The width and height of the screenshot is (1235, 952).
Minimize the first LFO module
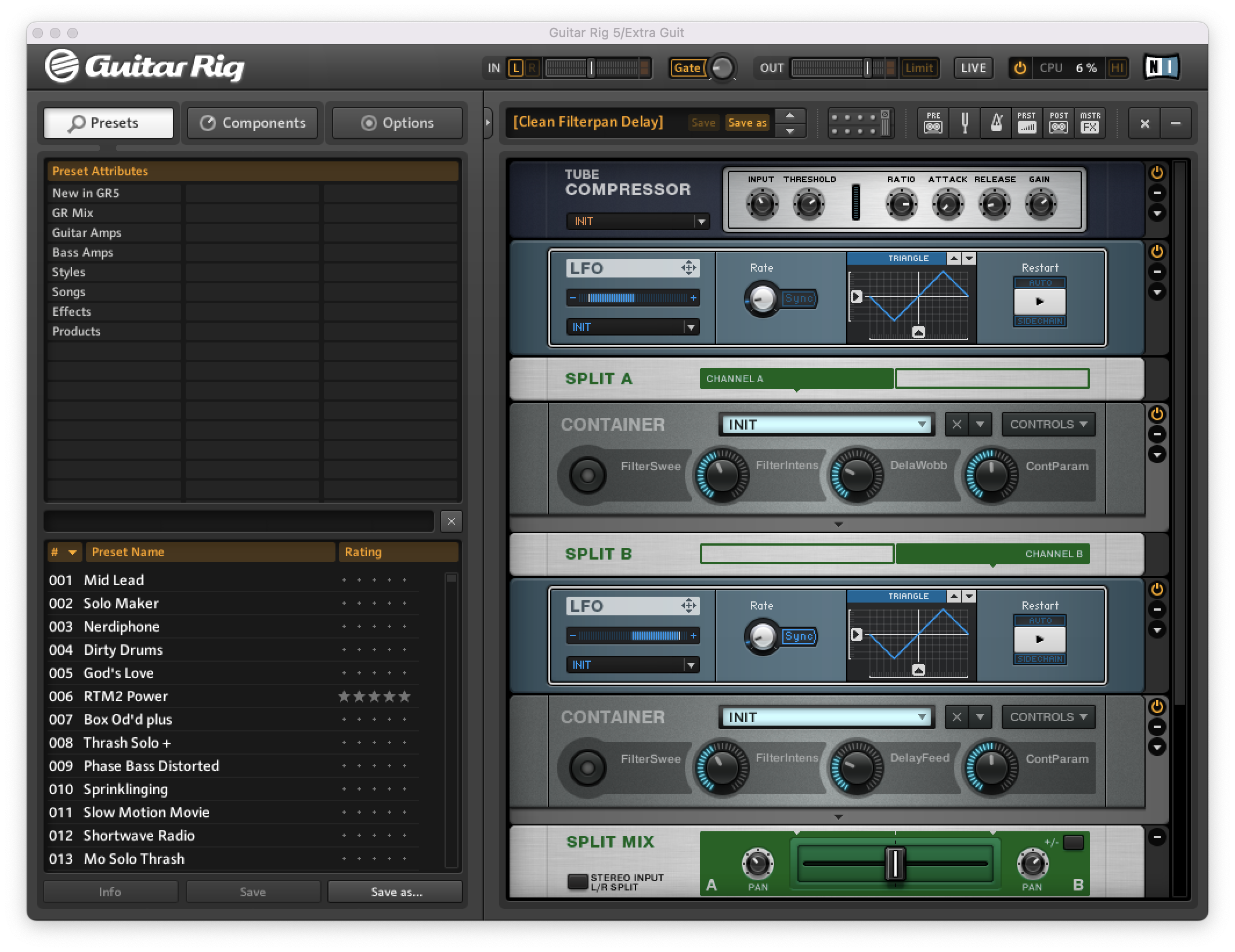1157,272
